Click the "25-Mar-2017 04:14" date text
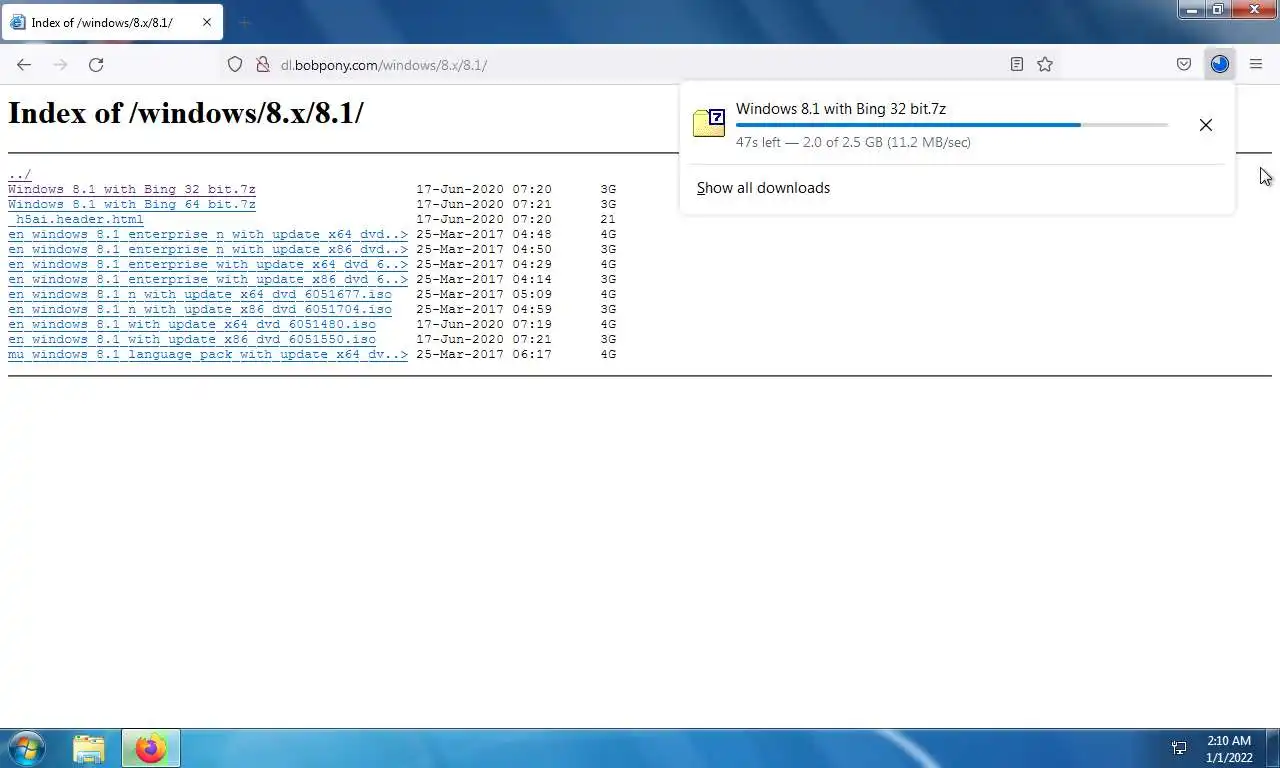 [484, 279]
